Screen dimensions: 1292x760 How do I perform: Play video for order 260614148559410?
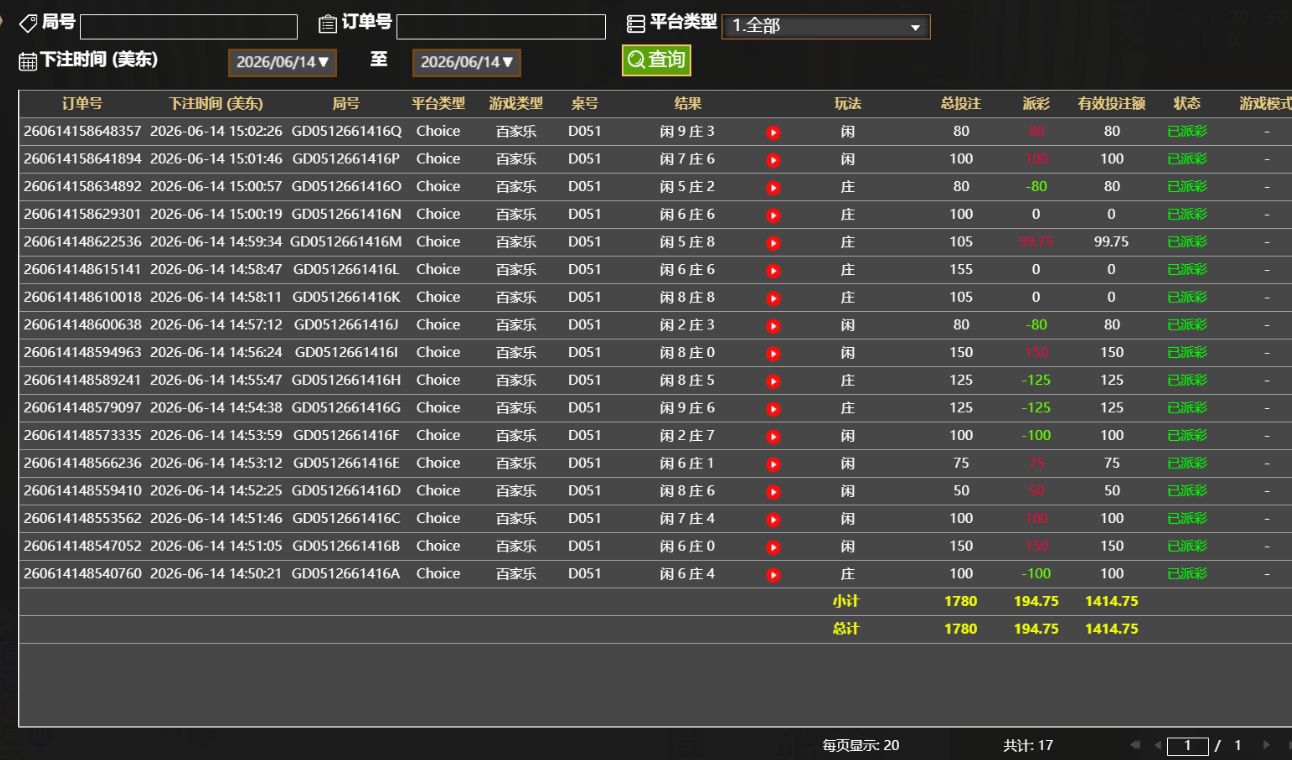point(773,492)
